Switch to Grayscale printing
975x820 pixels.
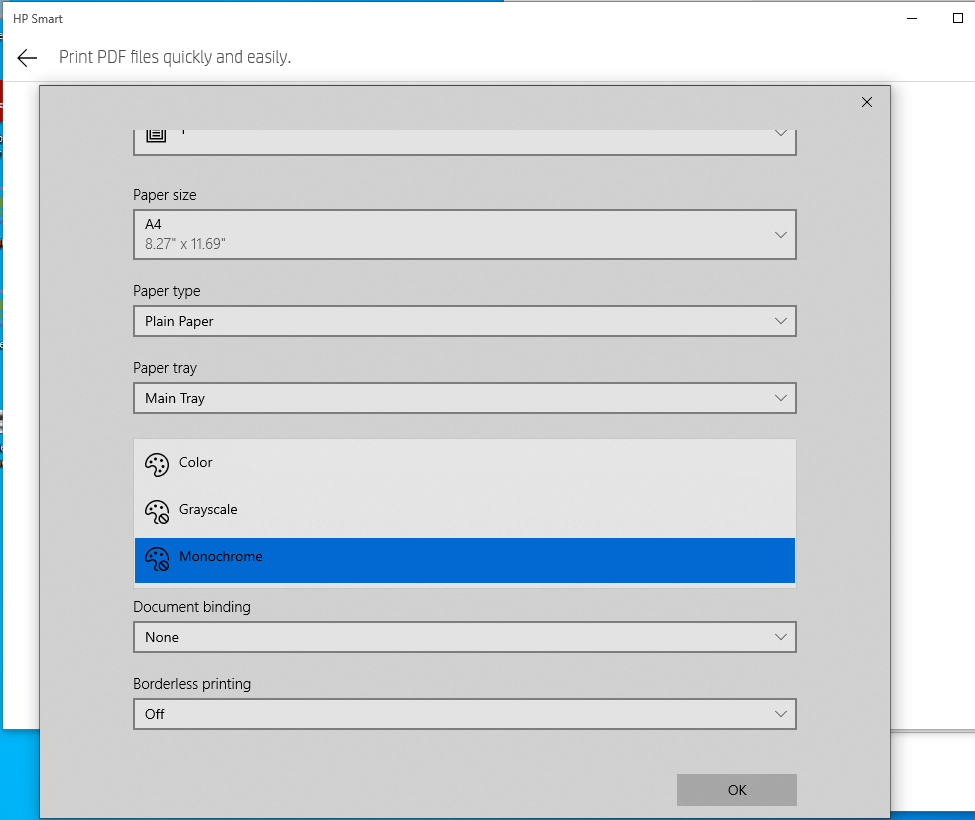tap(400, 510)
